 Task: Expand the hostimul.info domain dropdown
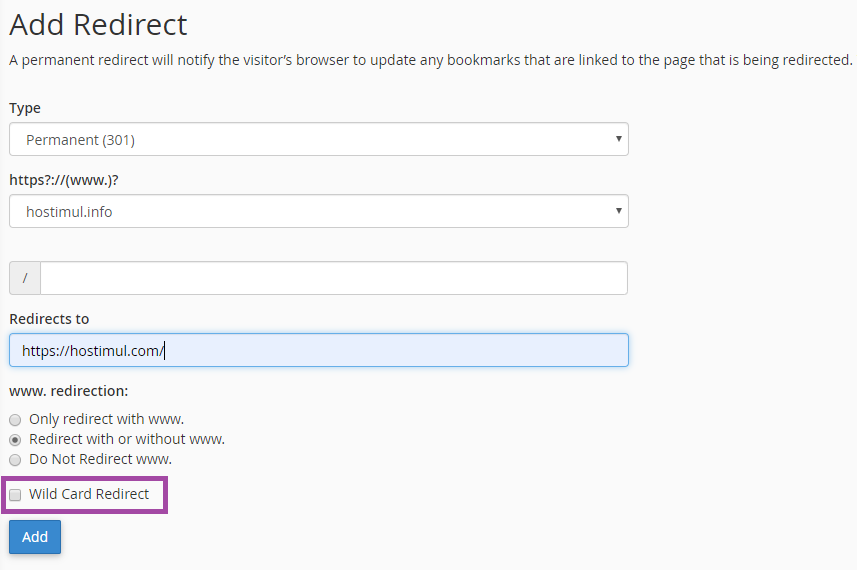click(x=318, y=211)
